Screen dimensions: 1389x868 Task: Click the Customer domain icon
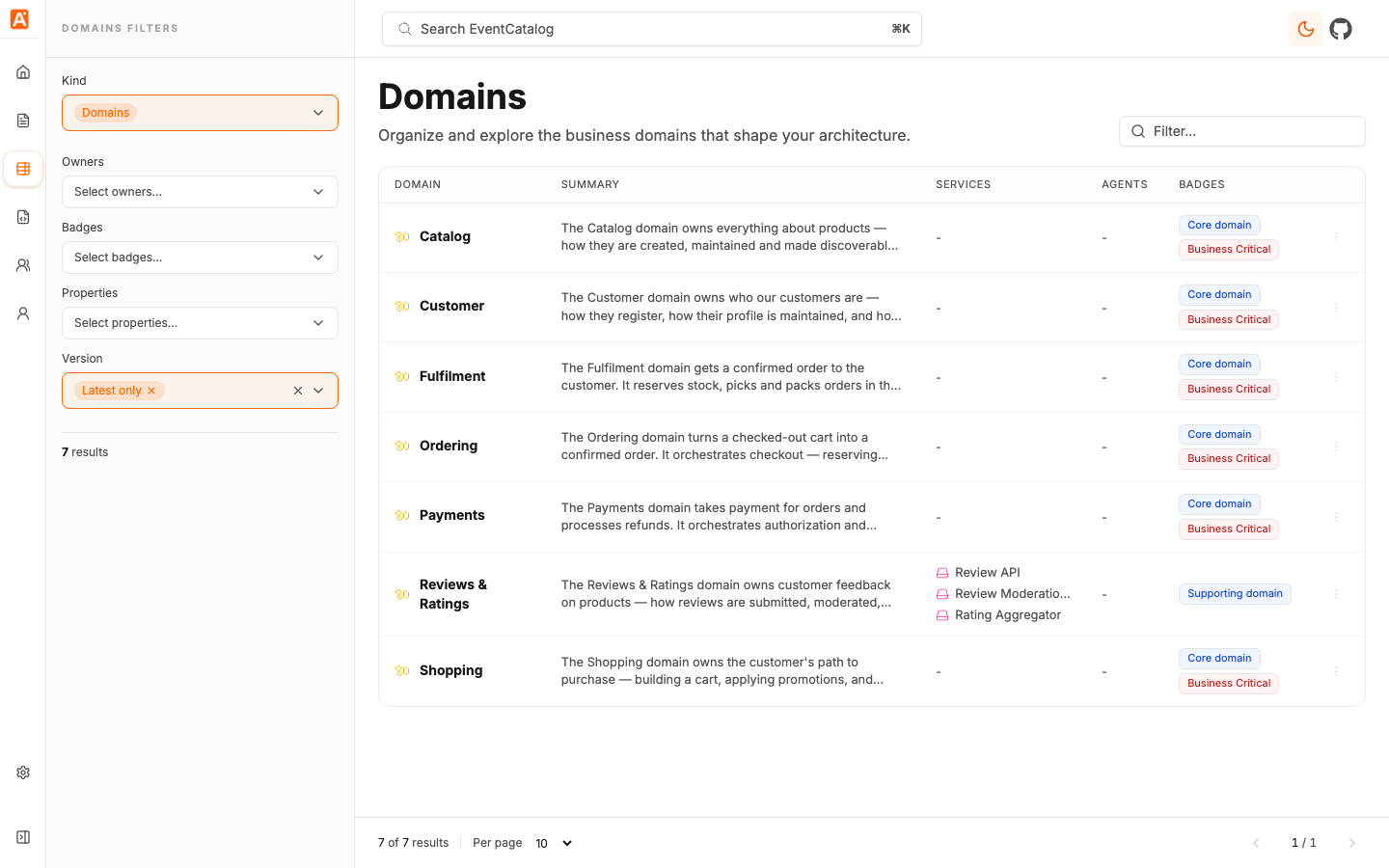pos(402,306)
